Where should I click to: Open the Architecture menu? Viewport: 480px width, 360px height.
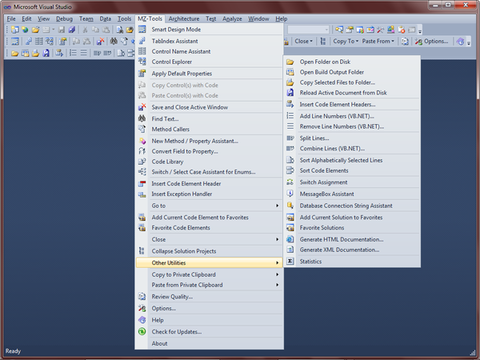click(x=184, y=19)
